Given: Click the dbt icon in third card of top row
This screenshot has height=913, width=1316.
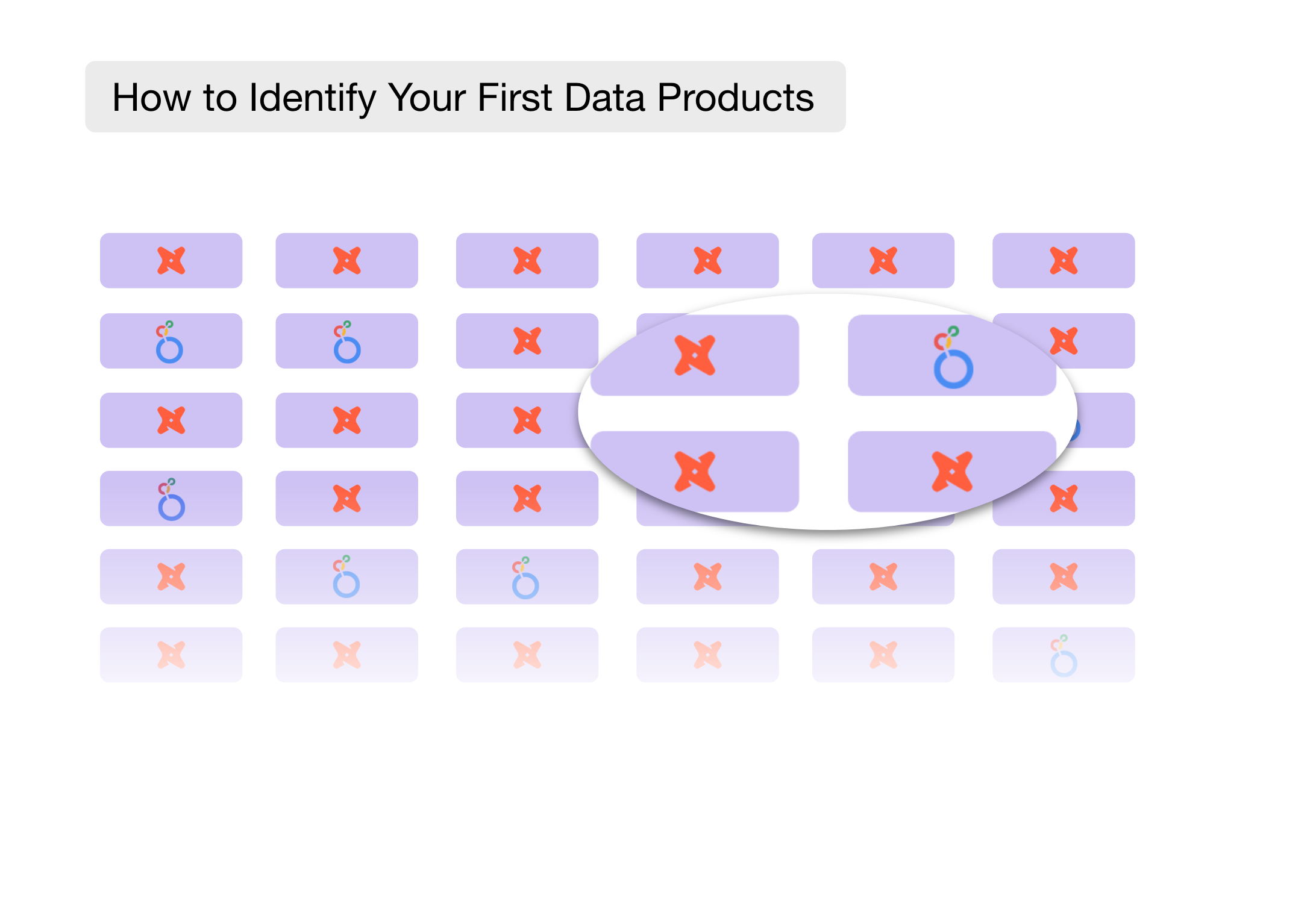Looking at the screenshot, I should click(x=527, y=261).
